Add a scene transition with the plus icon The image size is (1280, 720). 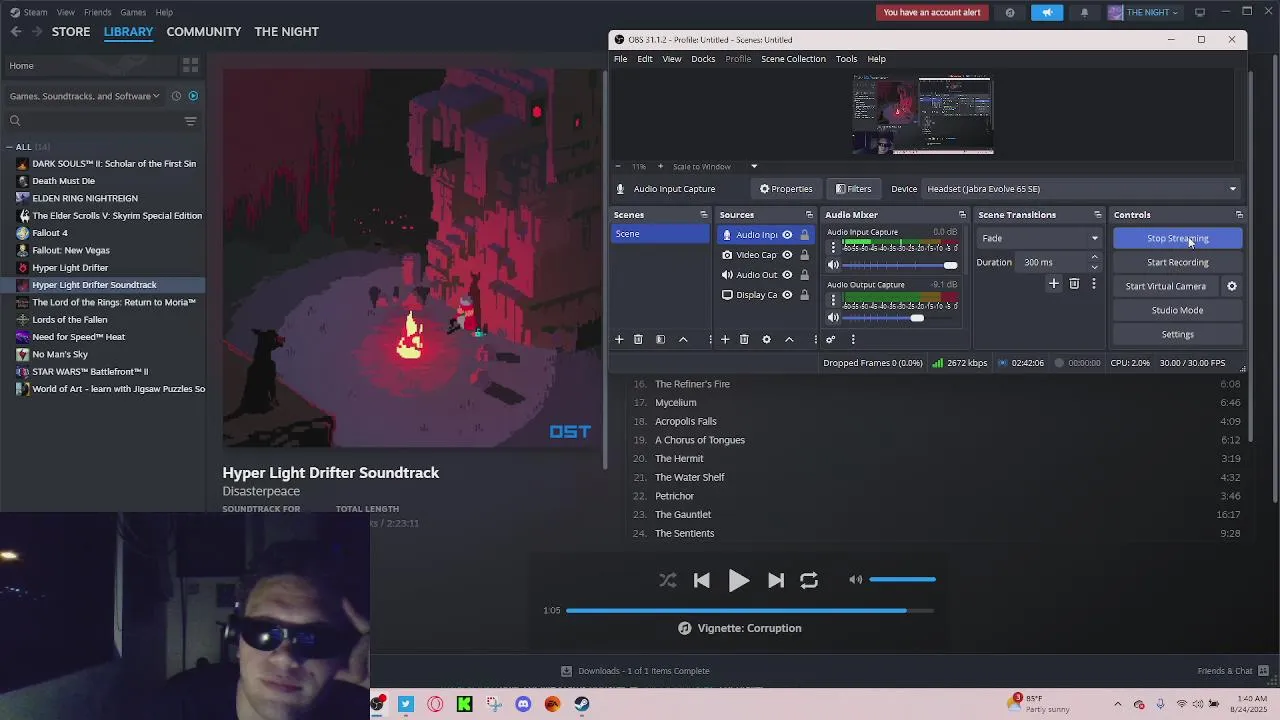[1053, 284]
